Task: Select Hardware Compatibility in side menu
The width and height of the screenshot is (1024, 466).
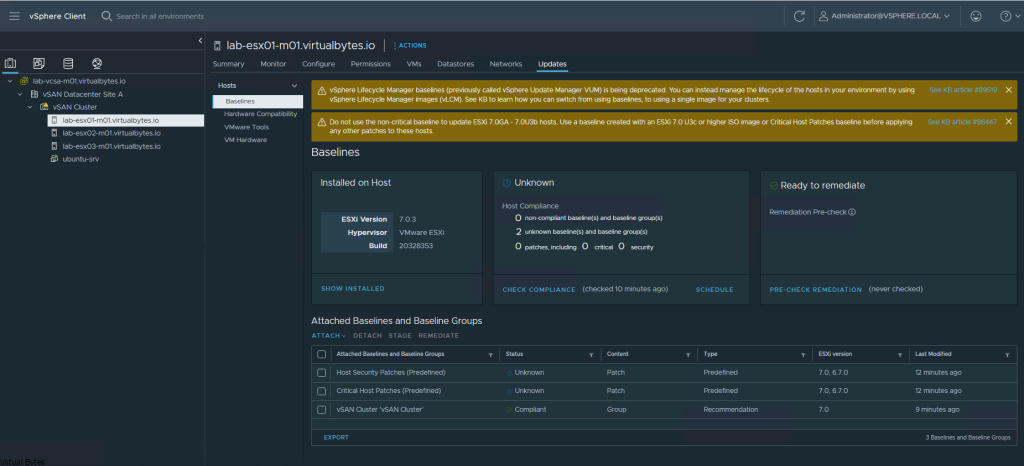Action: (261, 114)
